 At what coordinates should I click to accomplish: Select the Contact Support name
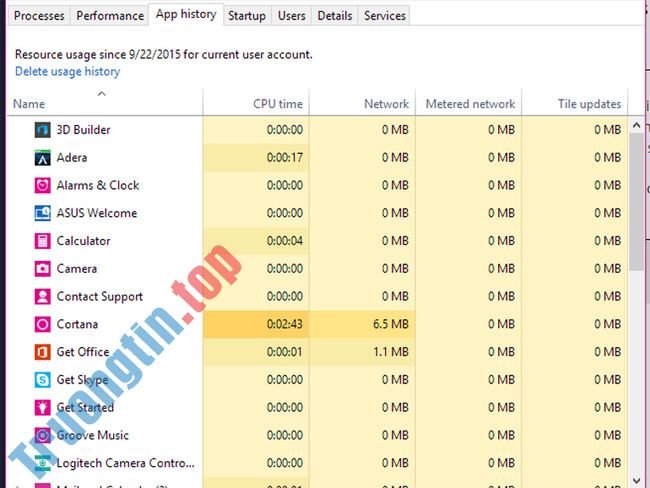[x=99, y=296]
